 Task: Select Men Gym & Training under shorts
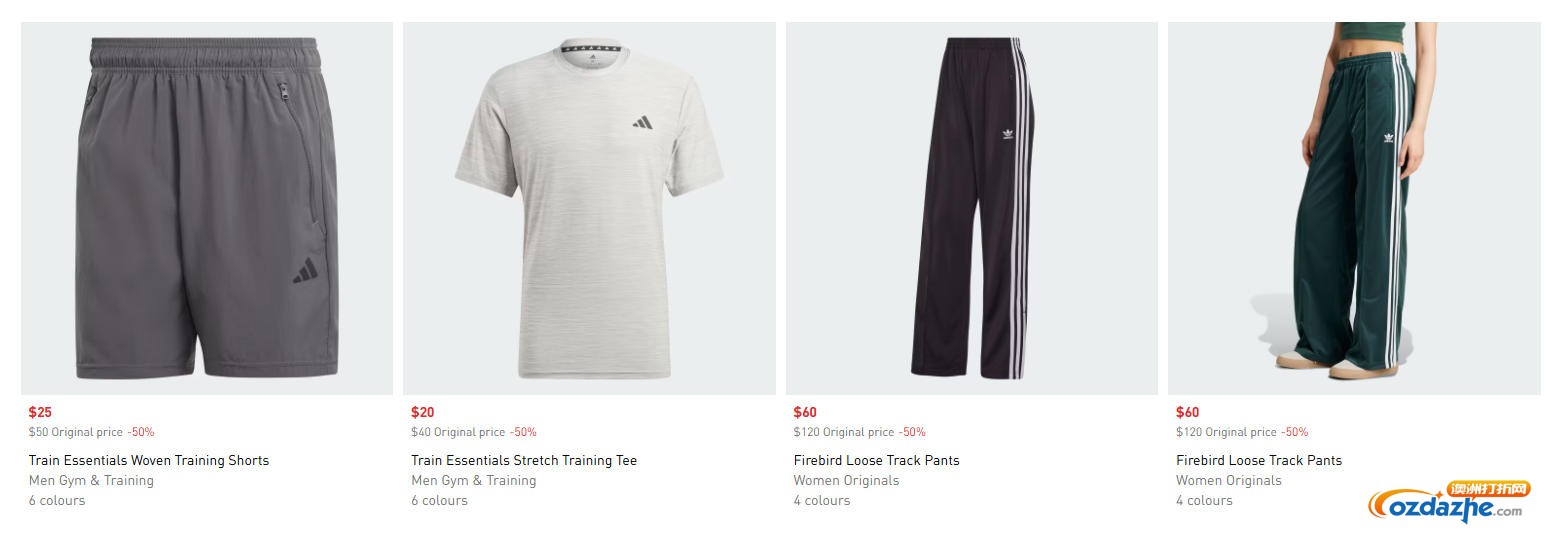[91, 480]
